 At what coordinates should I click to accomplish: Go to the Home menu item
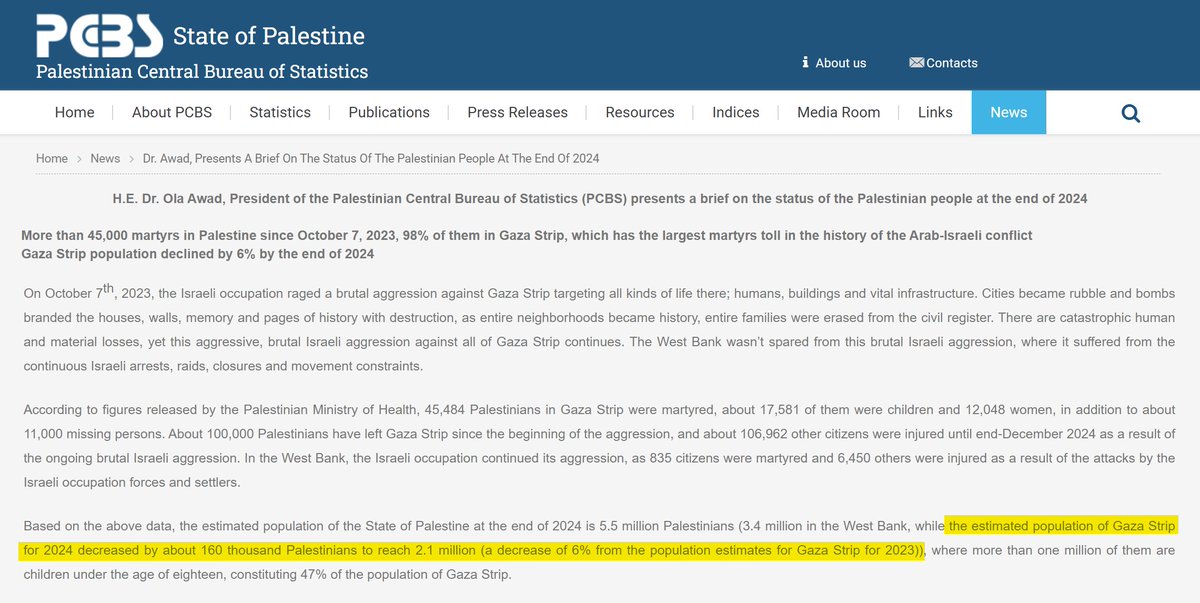coord(75,112)
